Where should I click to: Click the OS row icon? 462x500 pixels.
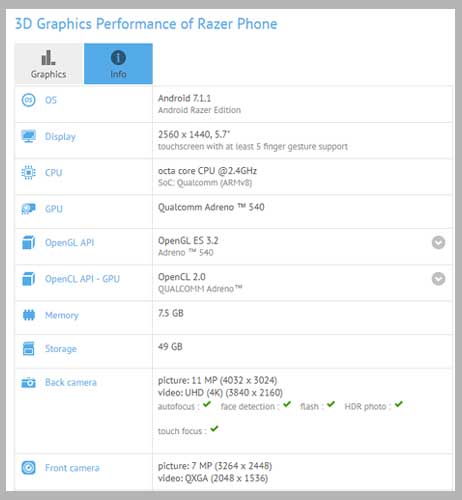pyautogui.click(x=28, y=100)
